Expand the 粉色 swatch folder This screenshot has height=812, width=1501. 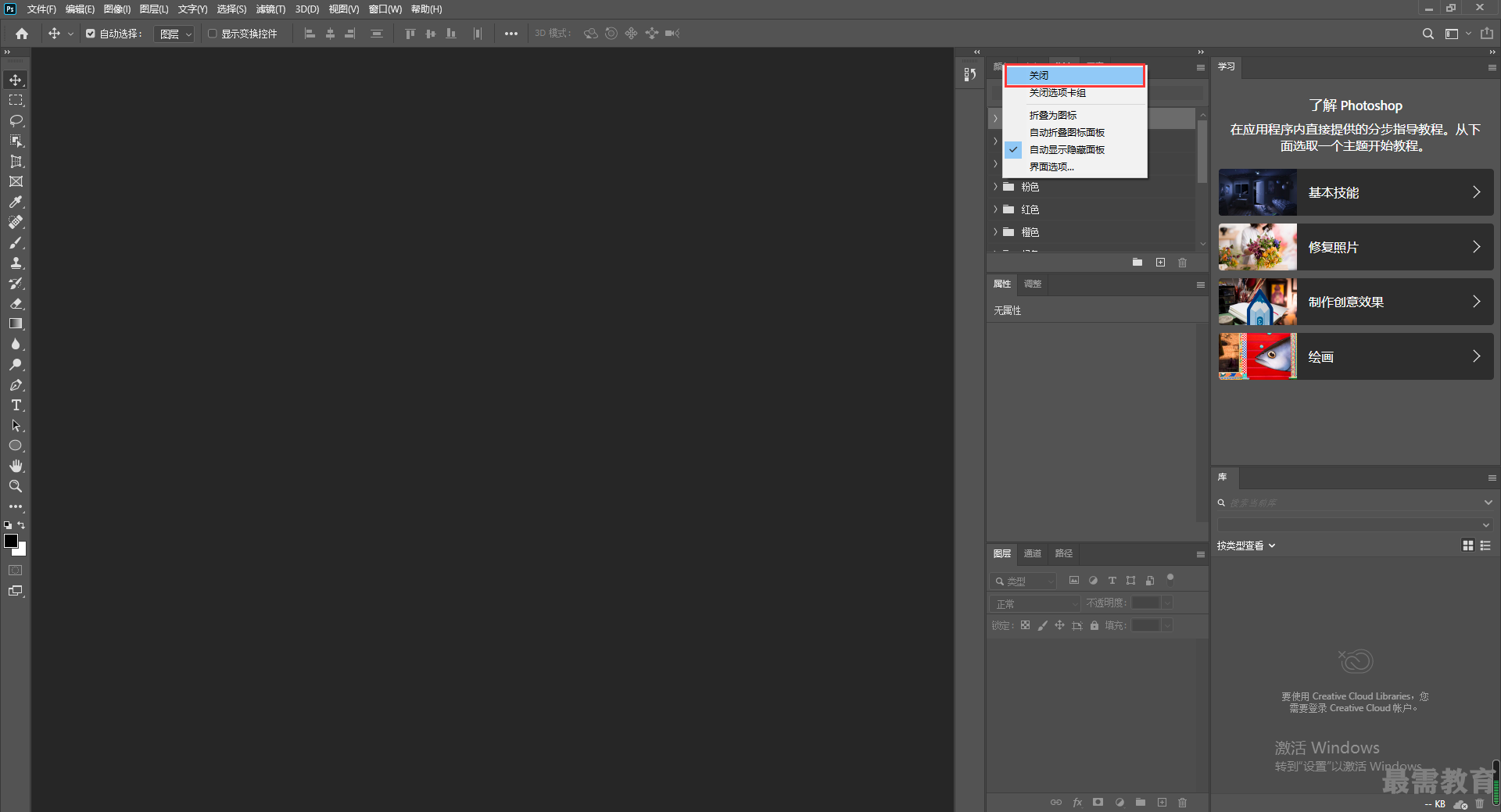[995, 187]
